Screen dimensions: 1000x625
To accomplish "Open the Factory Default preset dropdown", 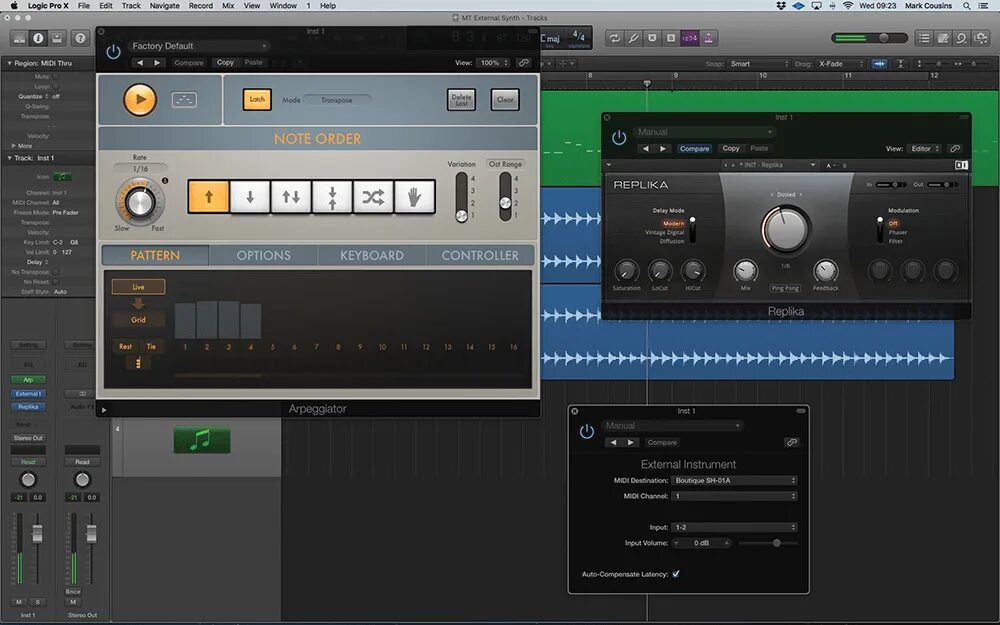I will [x=199, y=46].
